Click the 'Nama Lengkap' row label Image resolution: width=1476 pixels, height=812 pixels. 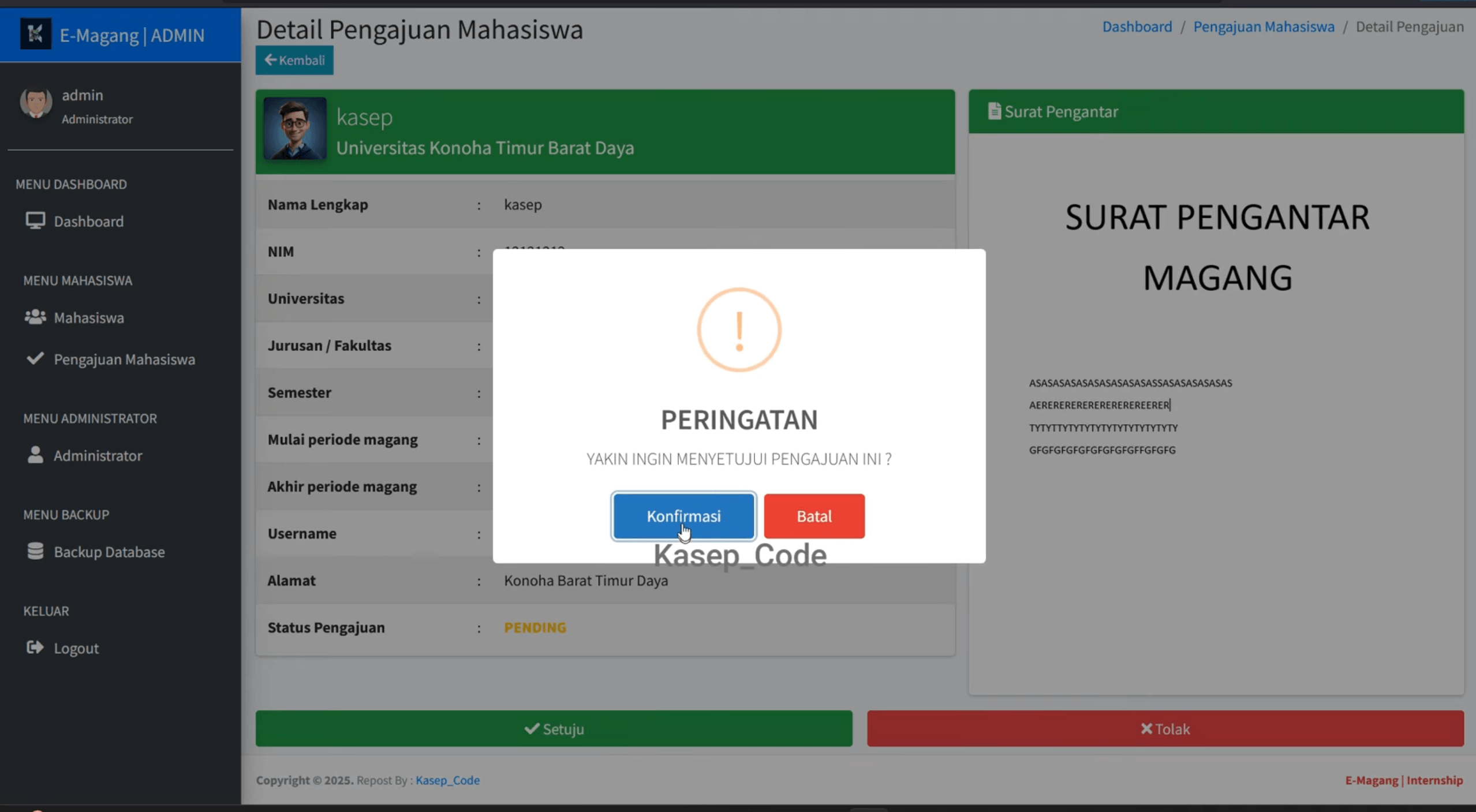[317, 204]
